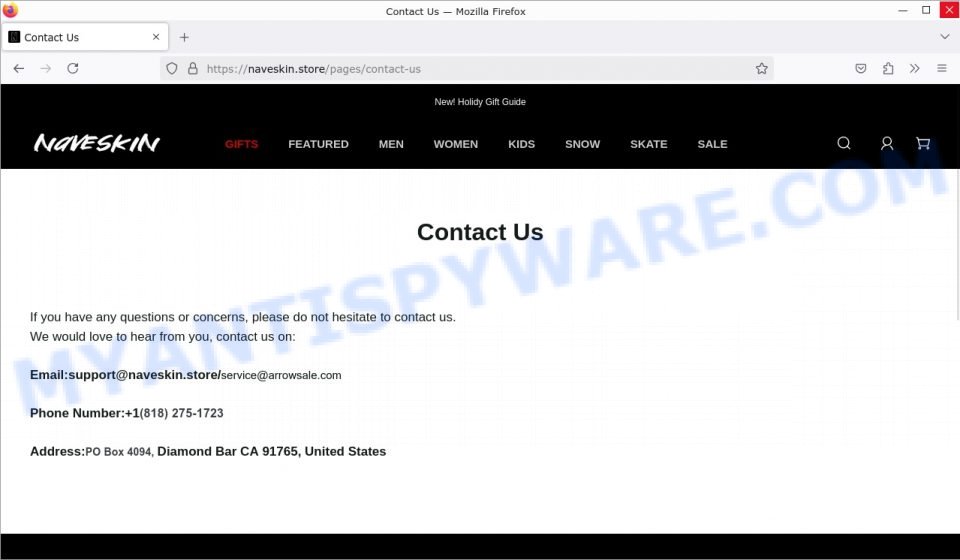Open the MEN category
960x560 pixels.
click(391, 144)
